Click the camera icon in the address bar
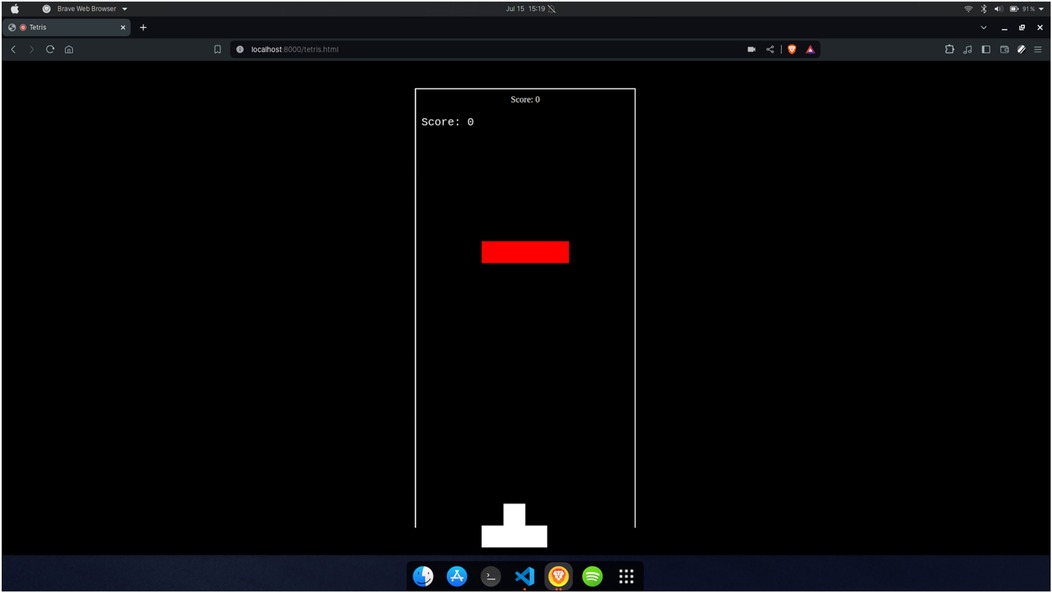Screen dimensions: 1052x593 [x=751, y=49]
